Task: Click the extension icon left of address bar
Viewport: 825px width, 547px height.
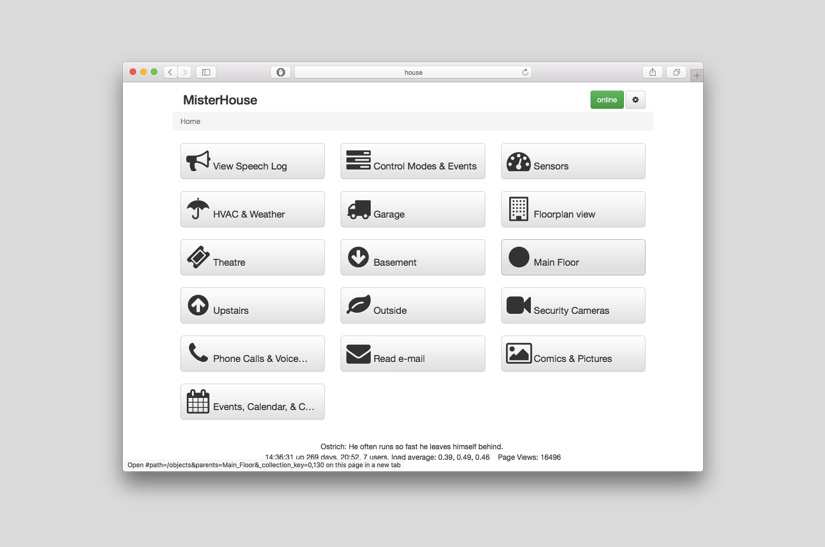Action: pos(280,72)
